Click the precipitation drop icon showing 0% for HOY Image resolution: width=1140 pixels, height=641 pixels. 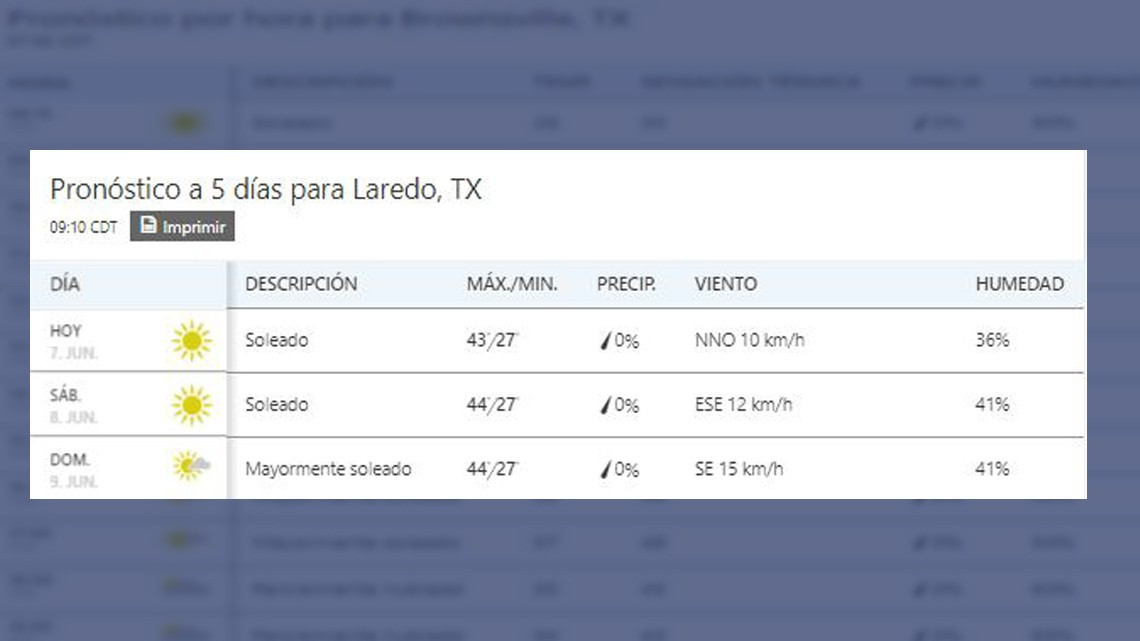coord(606,340)
